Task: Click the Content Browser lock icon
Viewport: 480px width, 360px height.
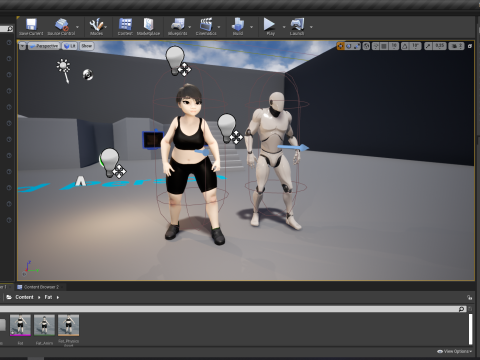Action: pyautogui.click(x=470, y=297)
